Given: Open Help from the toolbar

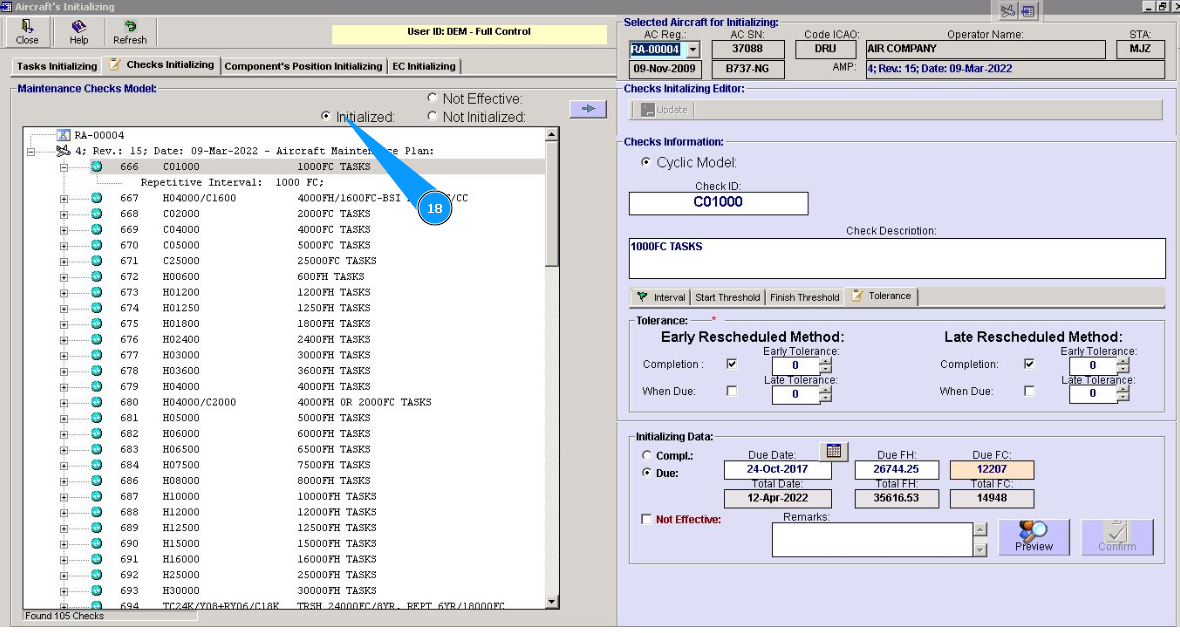Looking at the screenshot, I should [79, 32].
